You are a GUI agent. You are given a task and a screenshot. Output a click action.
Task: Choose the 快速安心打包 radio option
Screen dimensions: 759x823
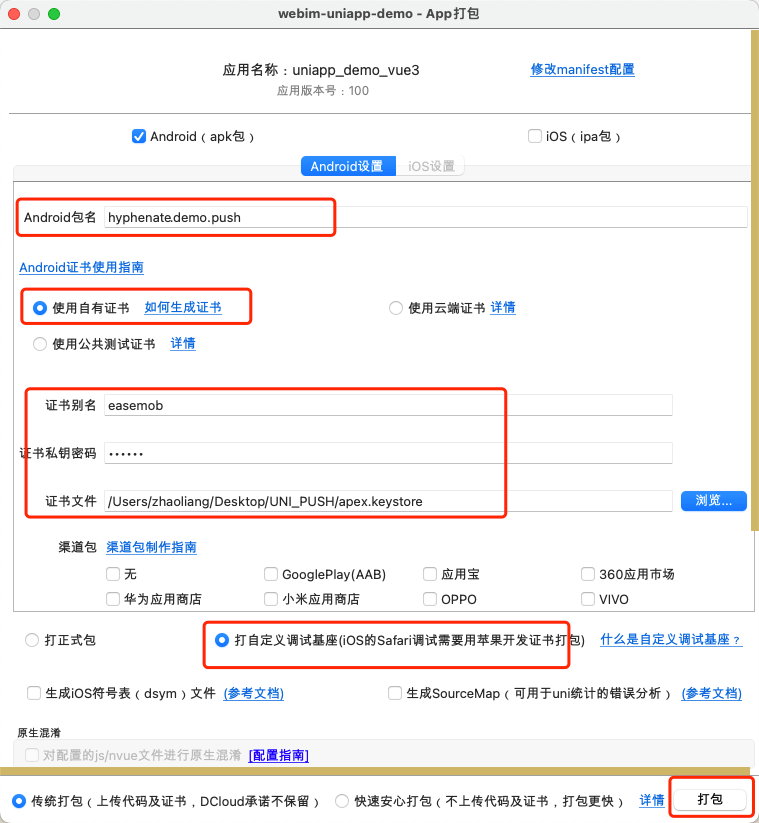point(342,801)
